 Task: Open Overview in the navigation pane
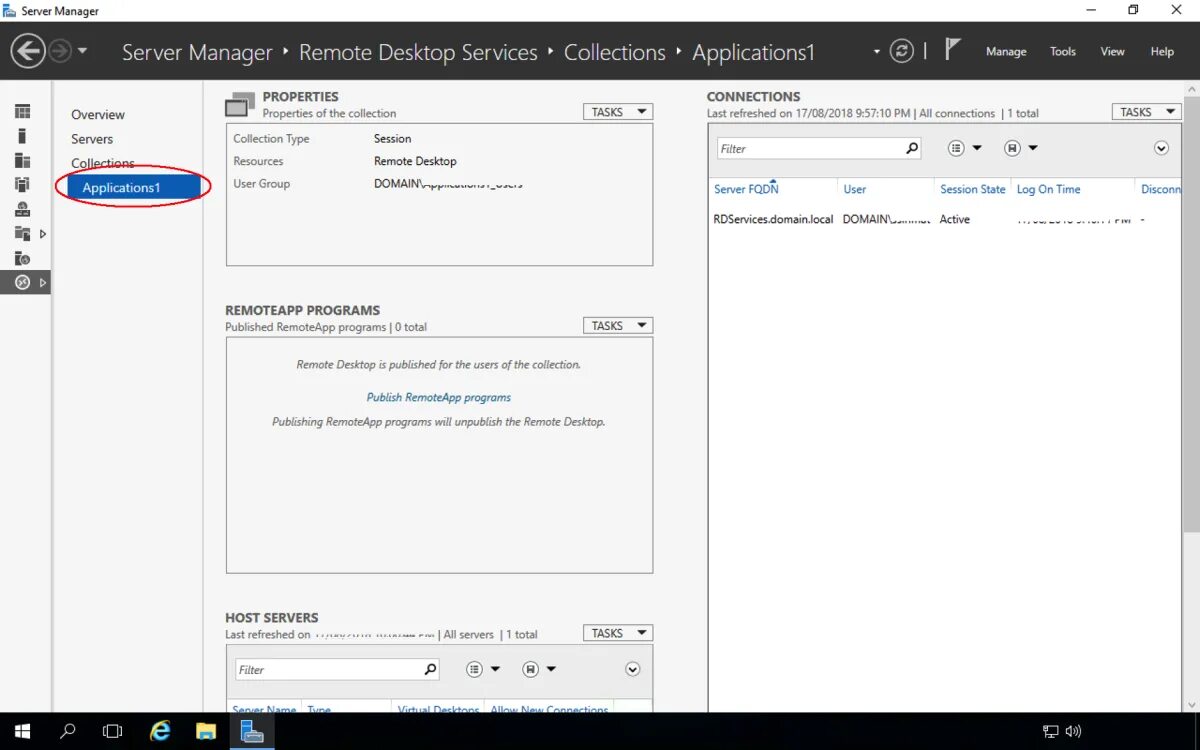pos(98,115)
